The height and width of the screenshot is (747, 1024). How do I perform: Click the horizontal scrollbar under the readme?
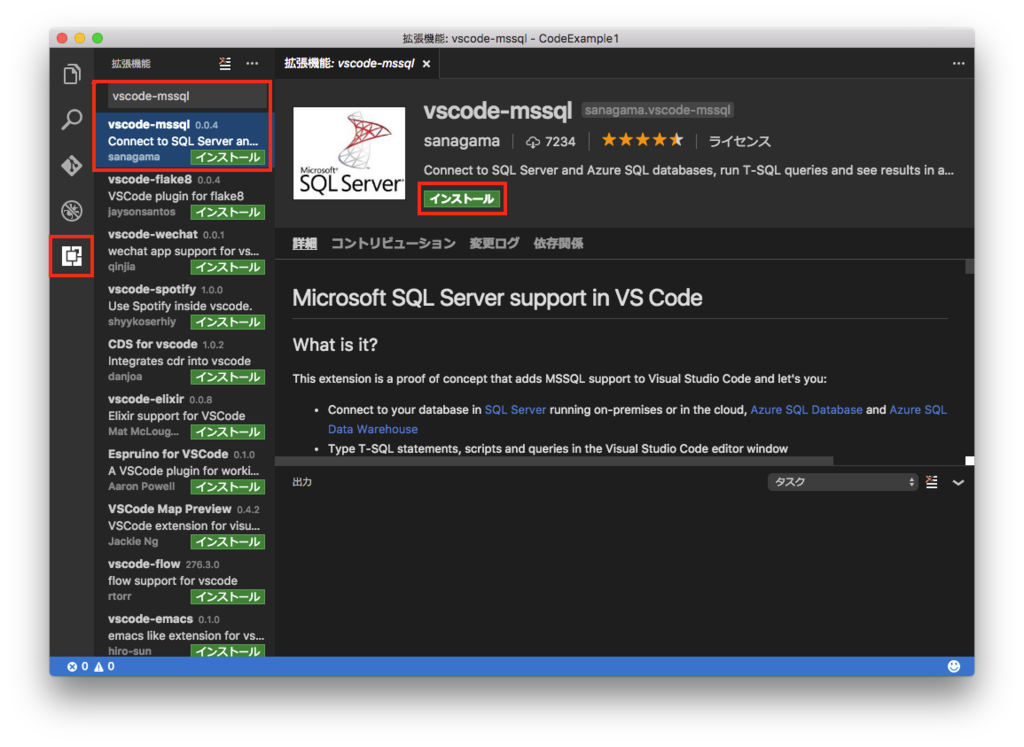pyautogui.click(x=554, y=461)
